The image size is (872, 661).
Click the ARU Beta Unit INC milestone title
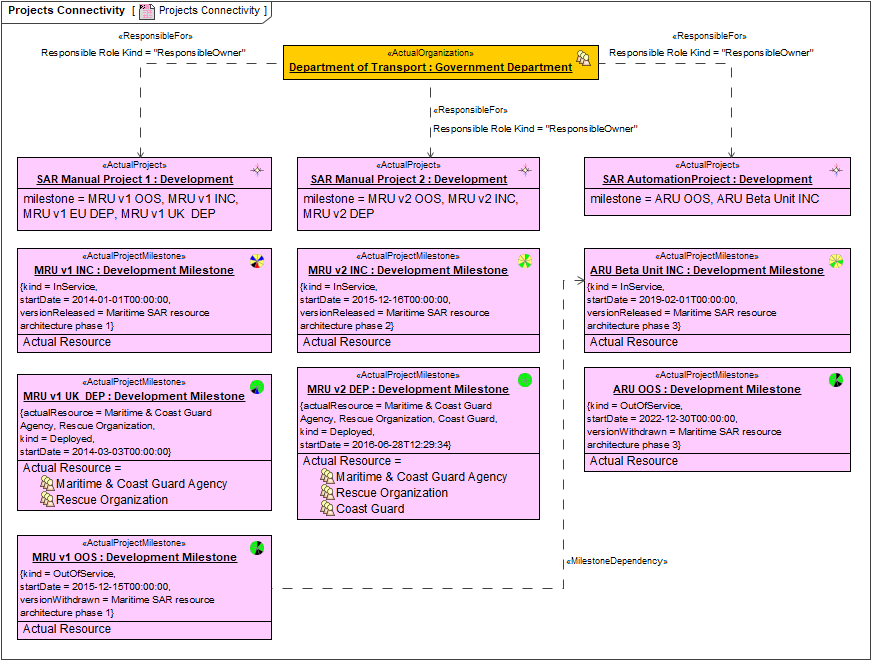(x=706, y=270)
